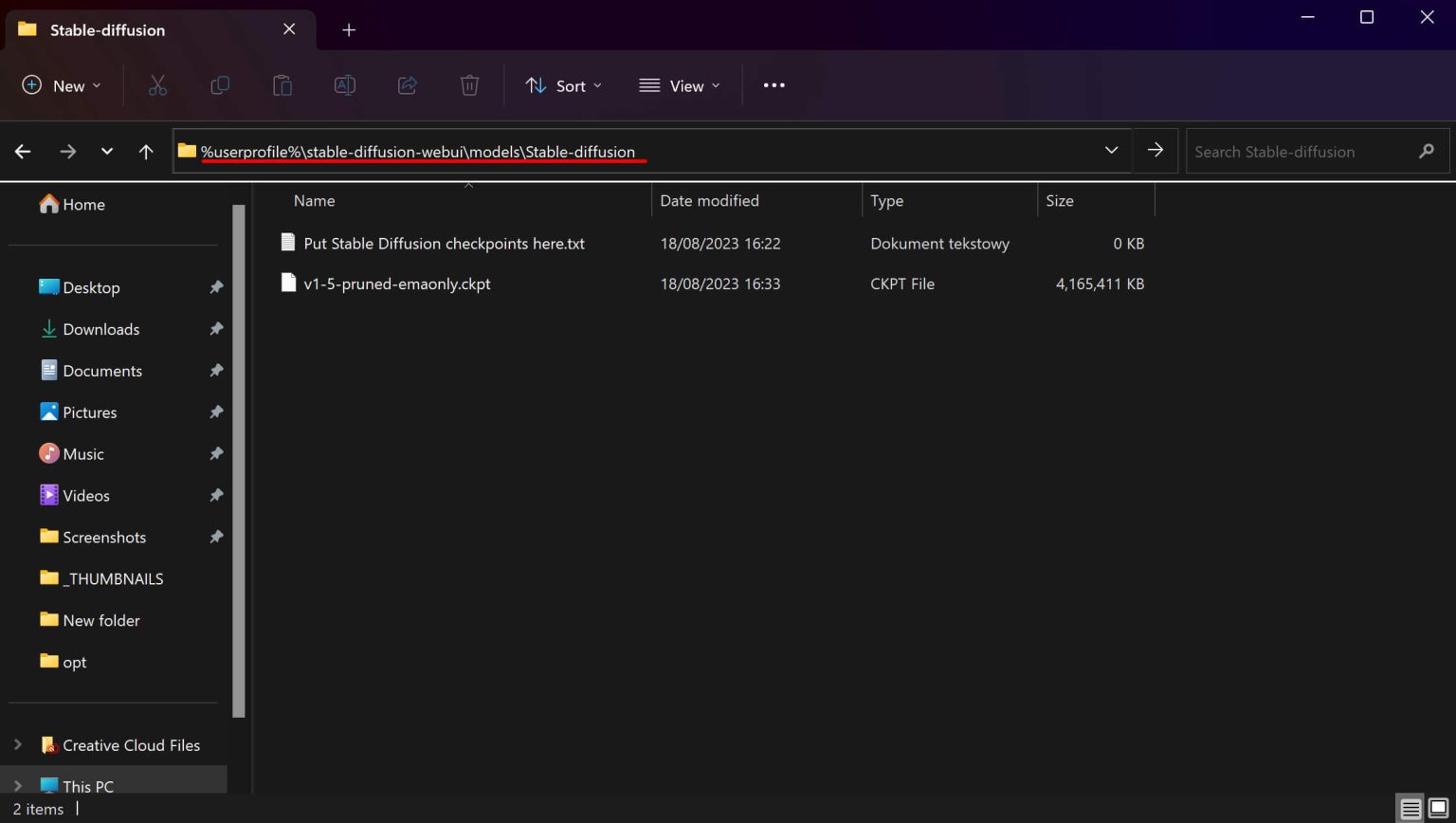Rename a file via the Rename toolbar icon
The width and height of the screenshot is (1456, 823).
coord(344,85)
